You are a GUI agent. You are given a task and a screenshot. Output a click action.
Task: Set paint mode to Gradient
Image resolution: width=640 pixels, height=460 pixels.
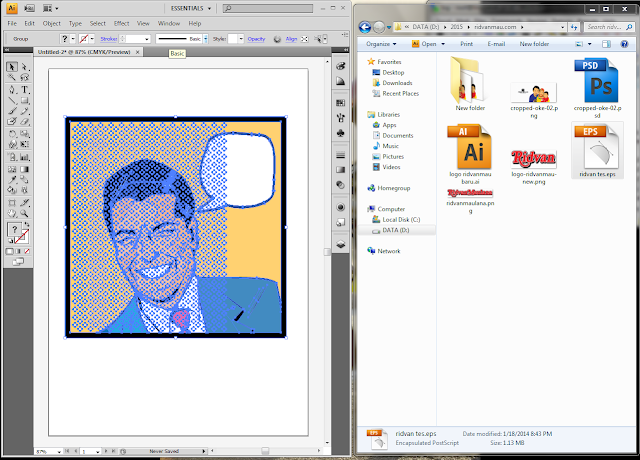pyautogui.click(x=18, y=251)
